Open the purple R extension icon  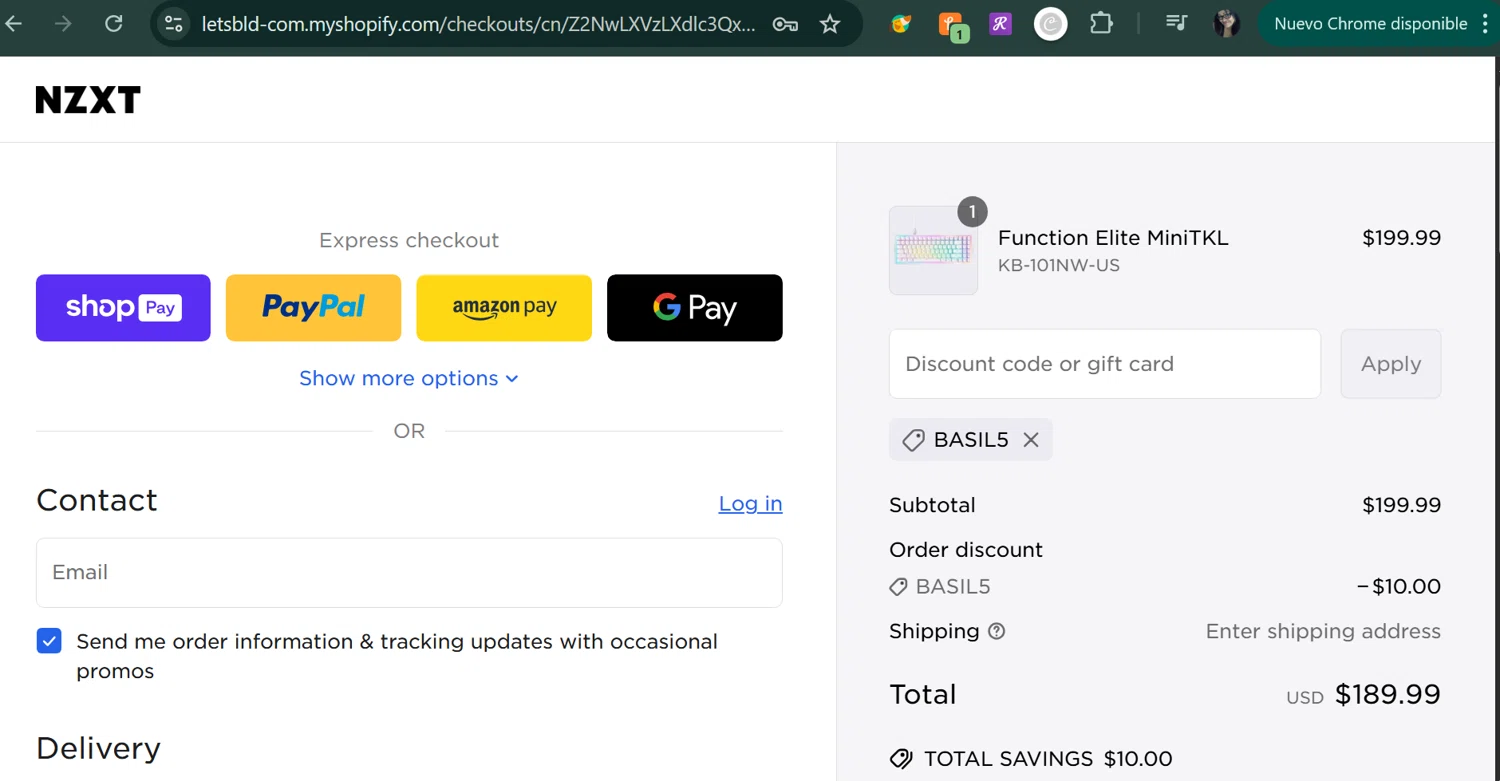point(1000,23)
